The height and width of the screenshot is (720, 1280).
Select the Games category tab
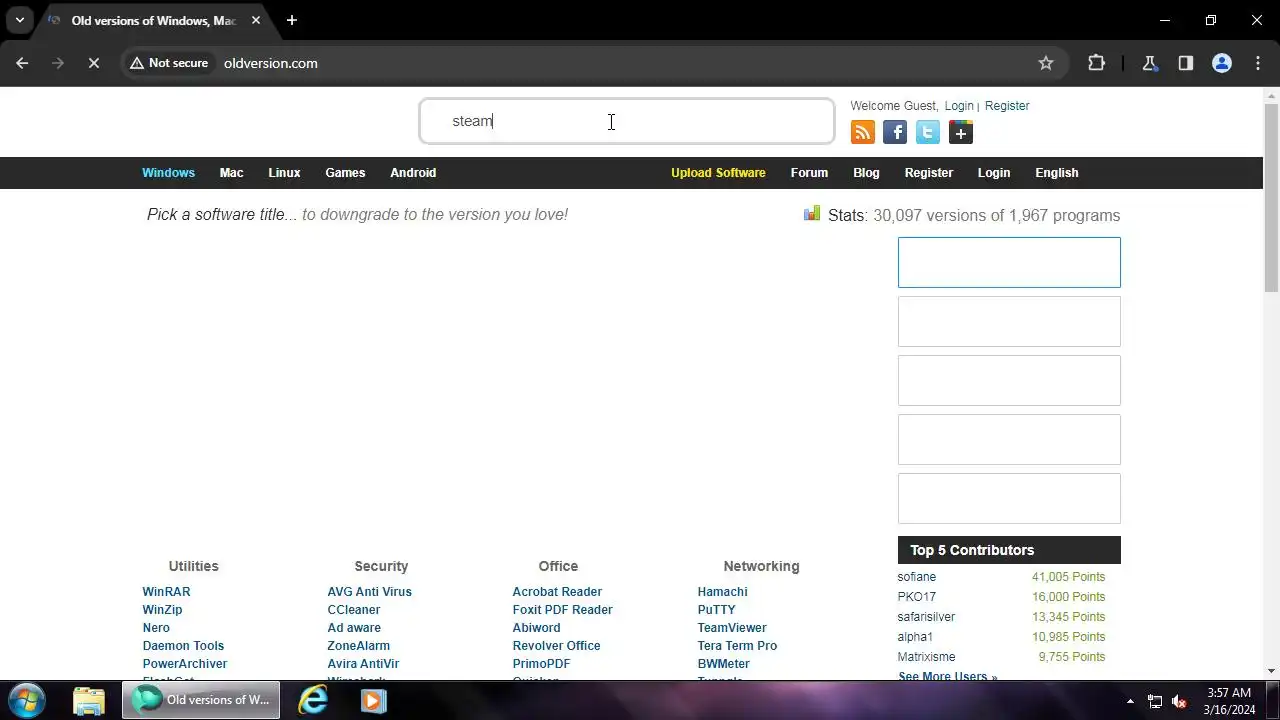click(345, 173)
